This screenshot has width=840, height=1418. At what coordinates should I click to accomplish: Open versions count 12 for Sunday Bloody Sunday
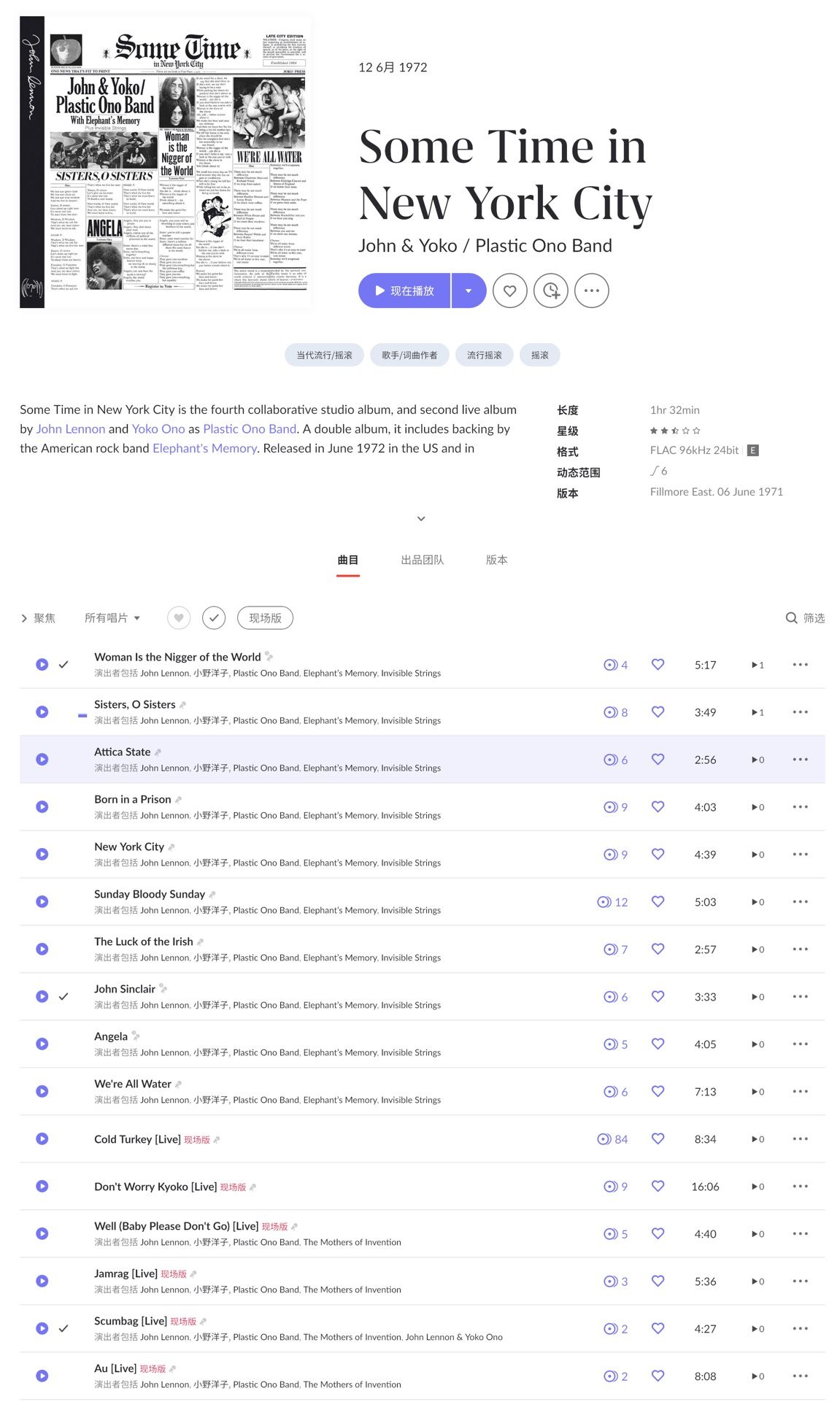point(612,902)
